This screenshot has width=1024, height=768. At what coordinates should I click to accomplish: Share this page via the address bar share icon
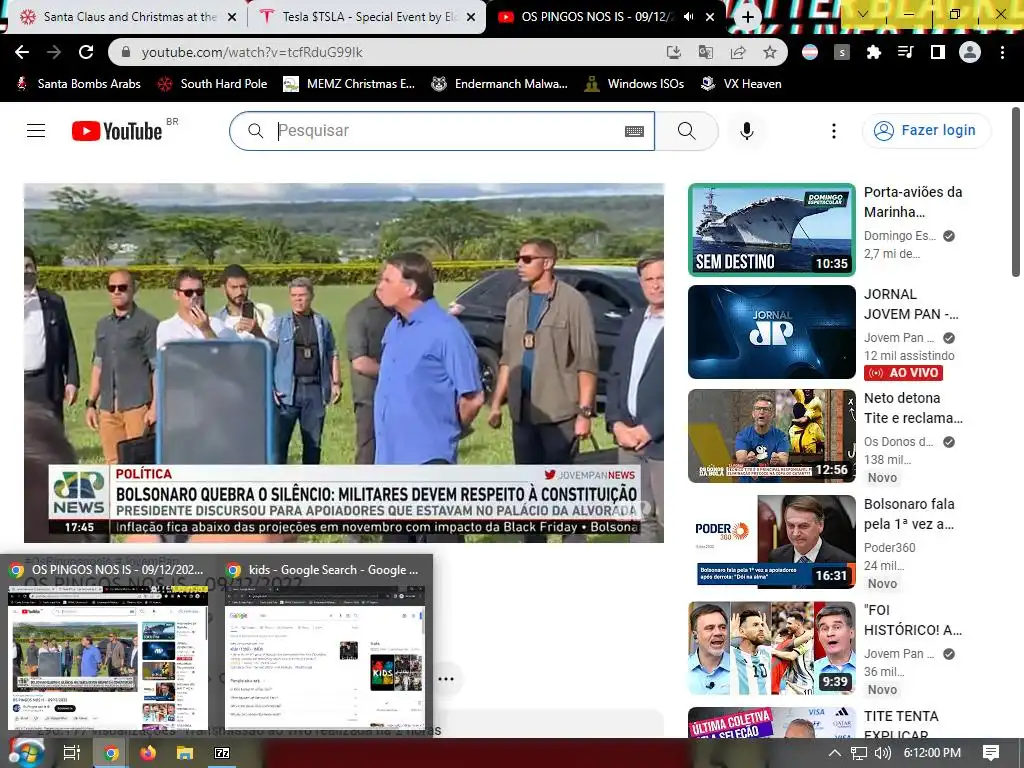(x=738, y=52)
